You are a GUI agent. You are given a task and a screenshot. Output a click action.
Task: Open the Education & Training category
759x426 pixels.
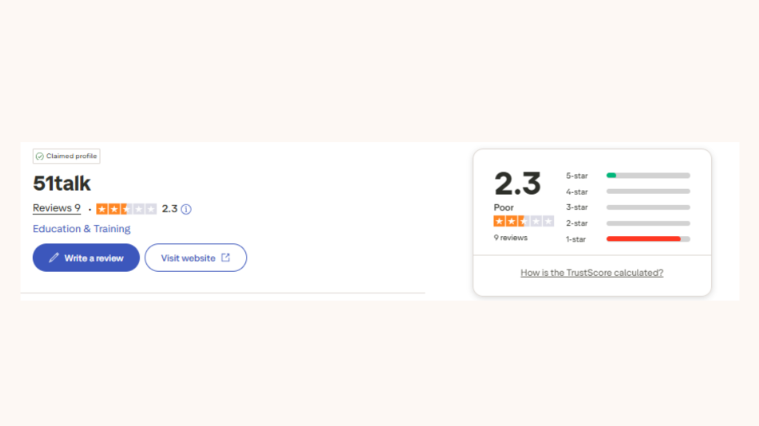point(81,228)
